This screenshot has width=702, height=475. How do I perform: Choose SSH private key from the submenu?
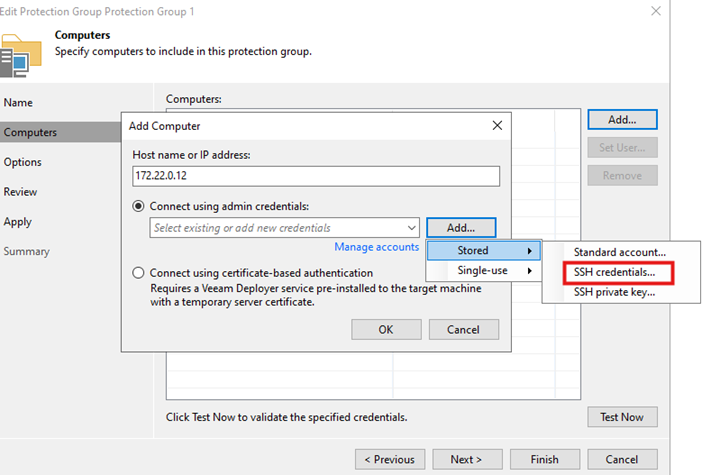[x=614, y=292]
